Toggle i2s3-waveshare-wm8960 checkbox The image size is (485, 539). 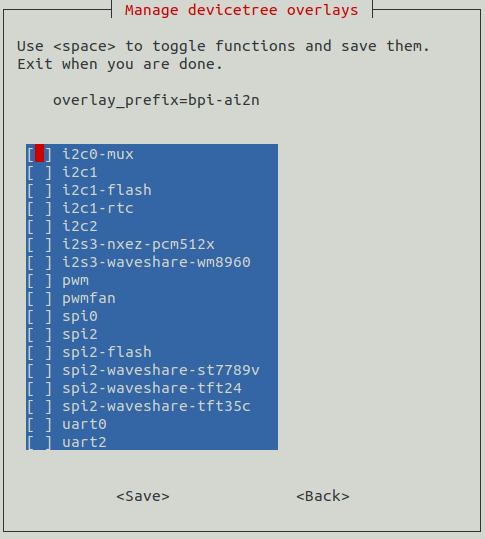click(40, 262)
